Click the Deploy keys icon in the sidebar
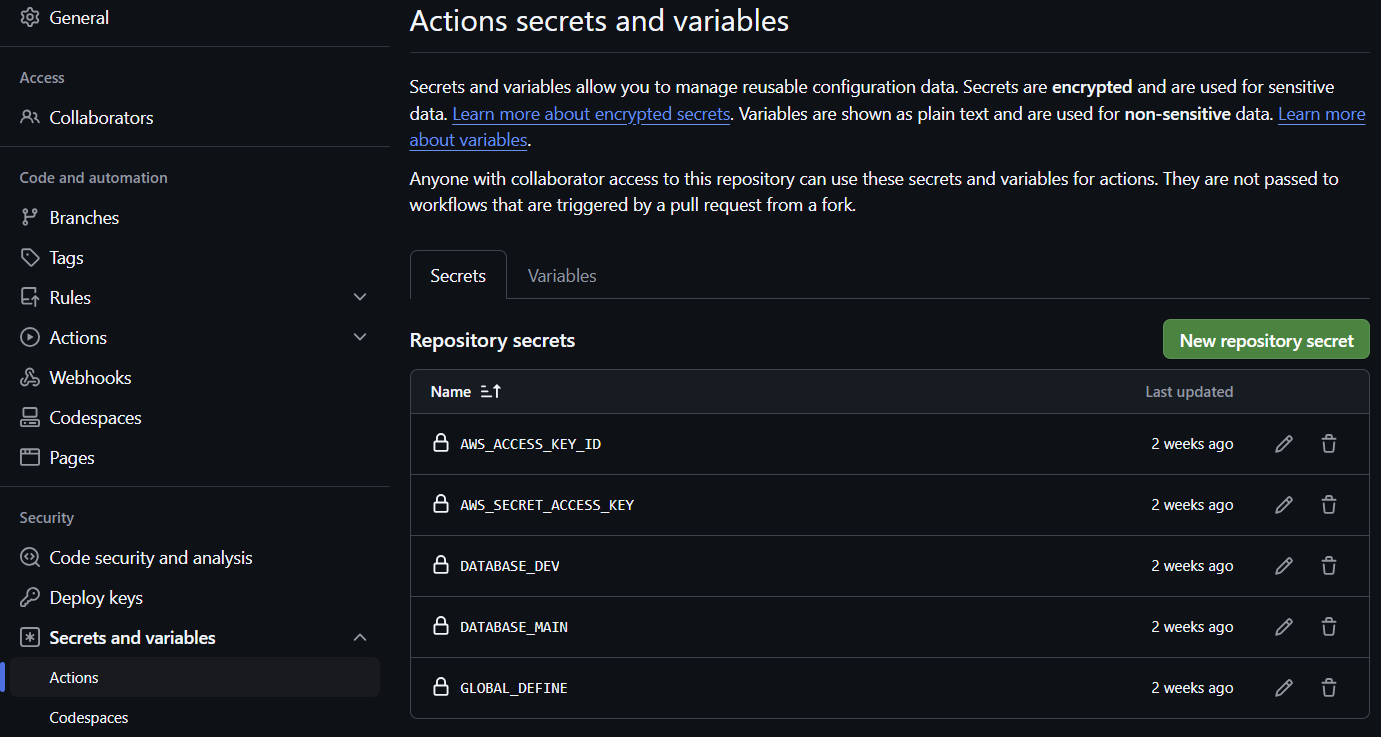This screenshot has width=1381, height=737. tap(28, 597)
